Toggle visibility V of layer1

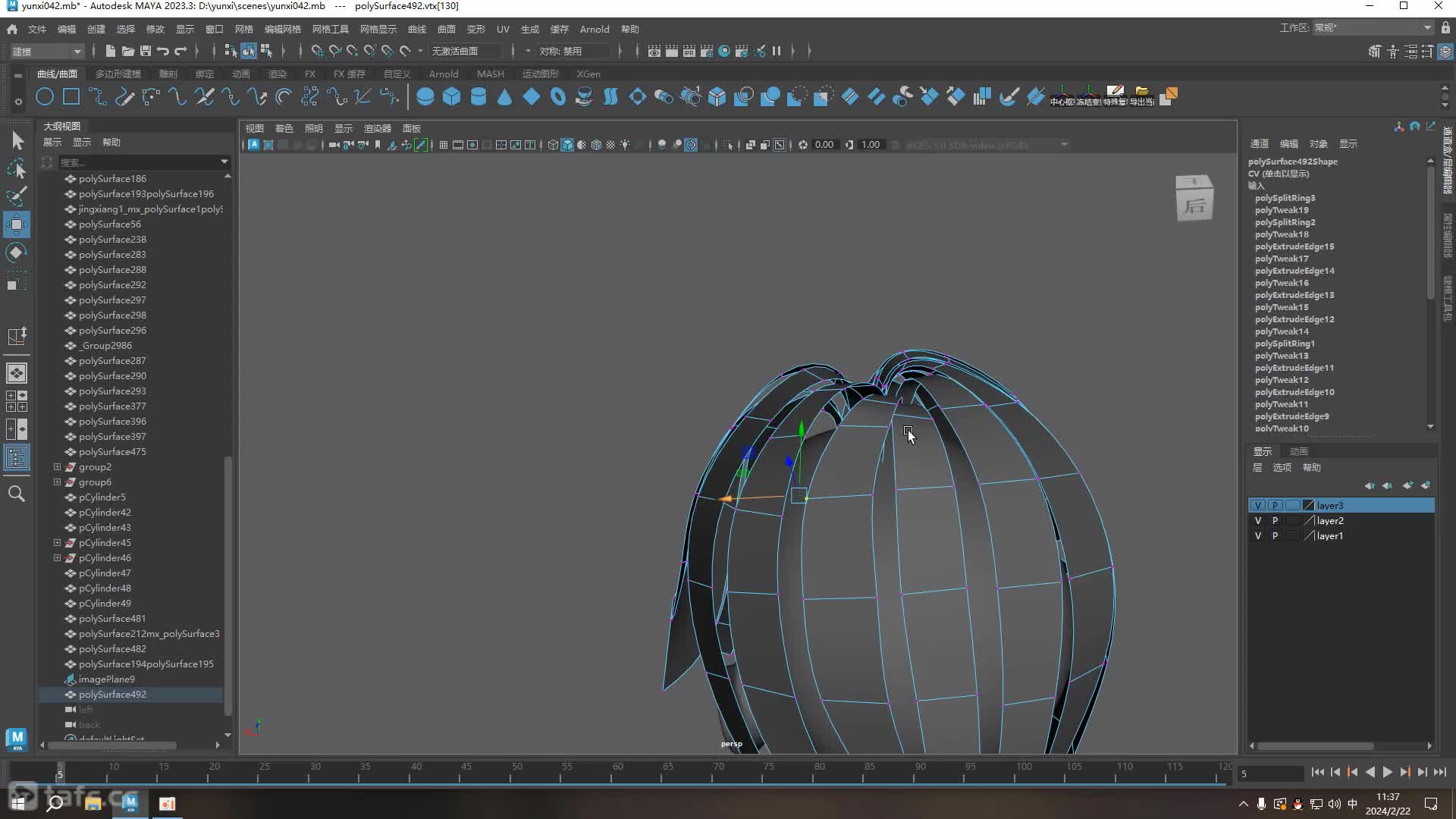point(1258,536)
